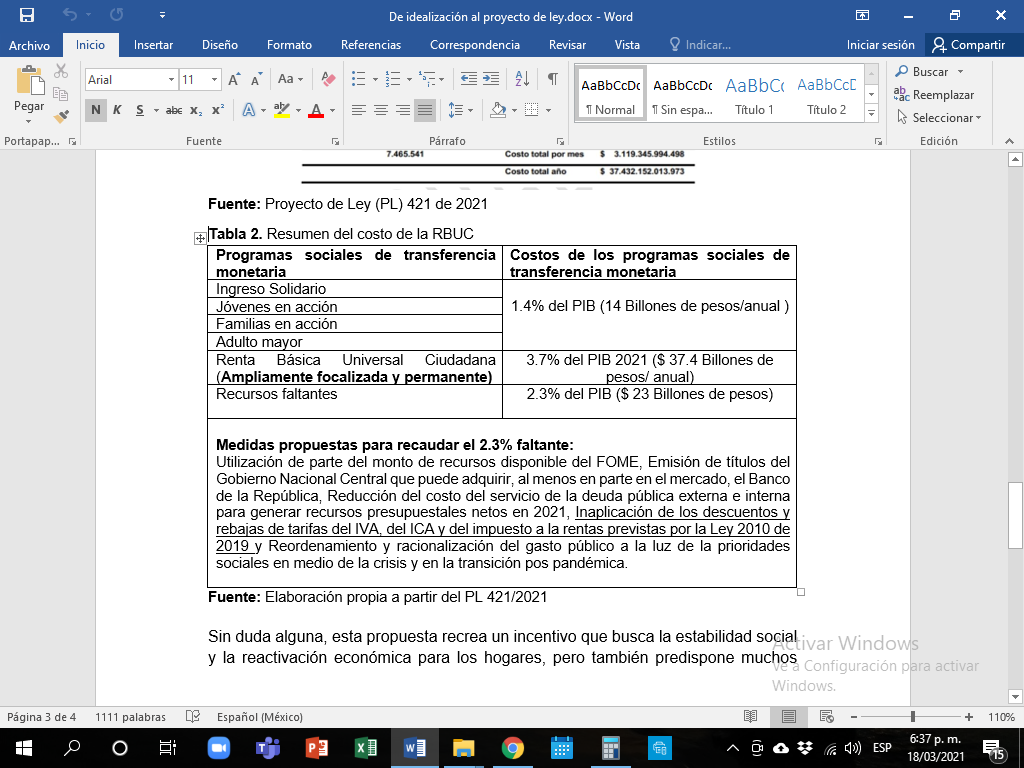Increase paragraph indent

pos(491,79)
